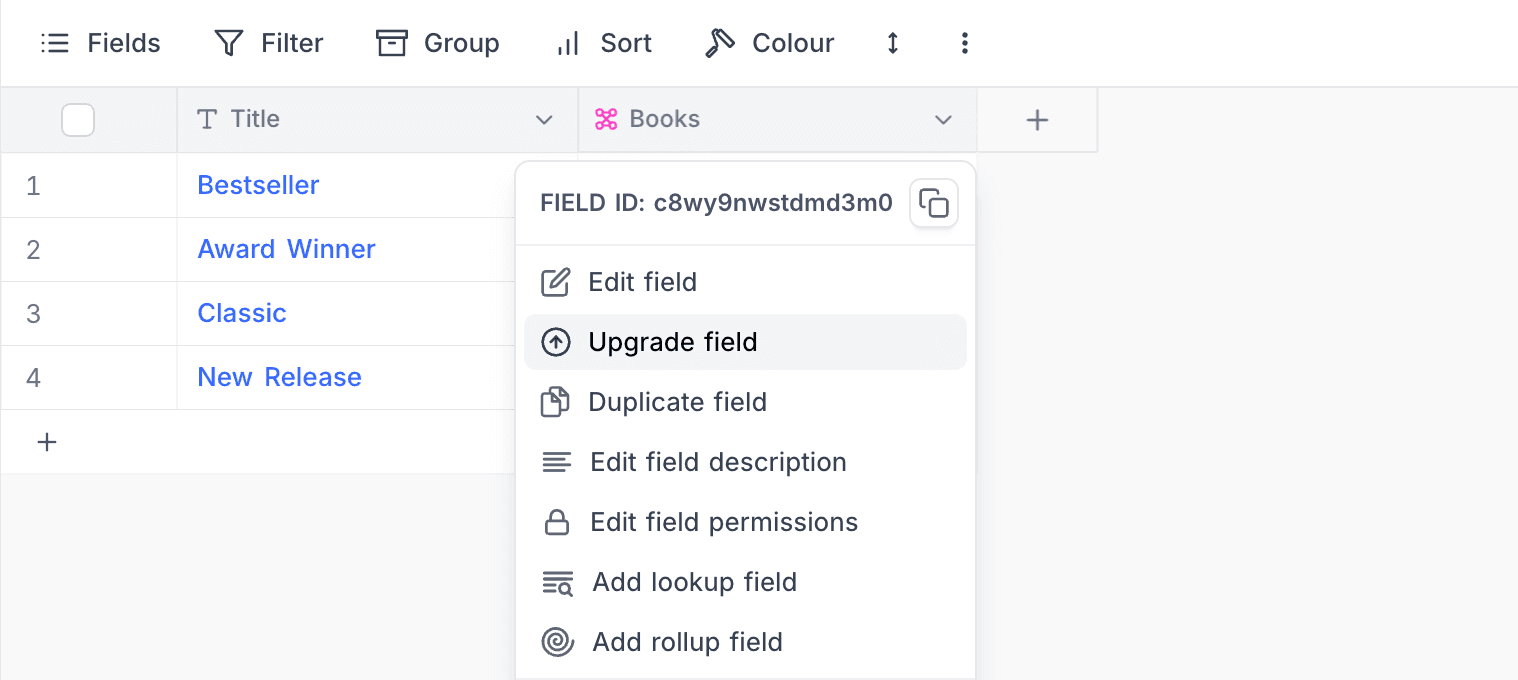Click the Group toolbar button

438,43
